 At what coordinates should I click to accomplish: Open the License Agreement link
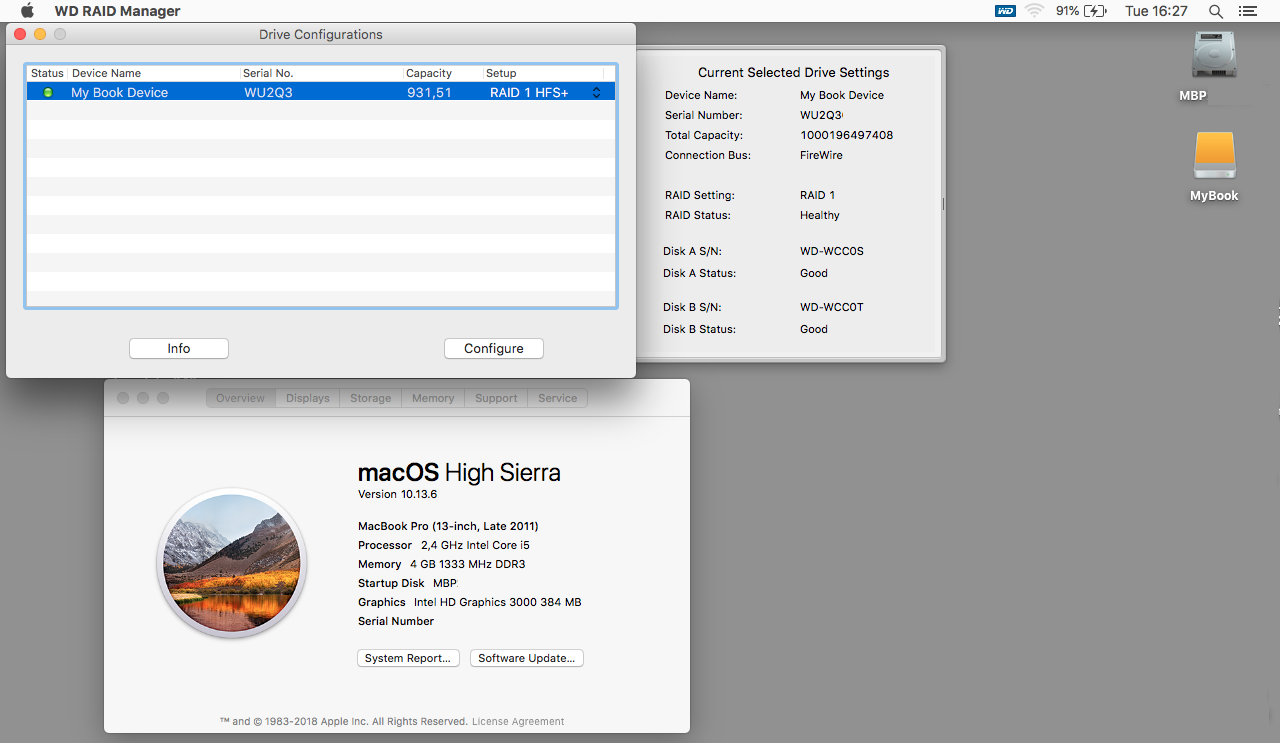pyautogui.click(x=518, y=721)
